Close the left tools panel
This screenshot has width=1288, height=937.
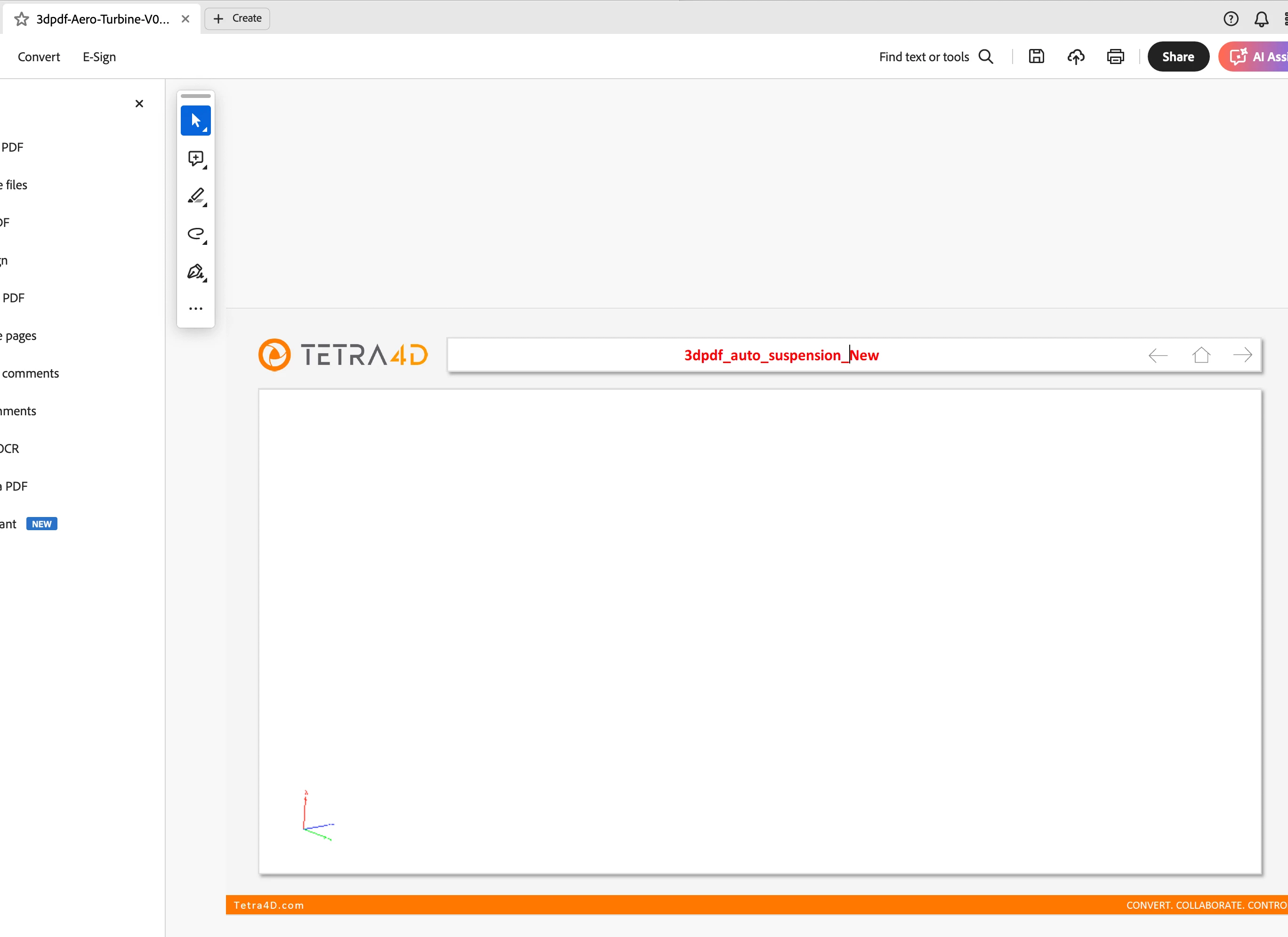pyautogui.click(x=139, y=104)
